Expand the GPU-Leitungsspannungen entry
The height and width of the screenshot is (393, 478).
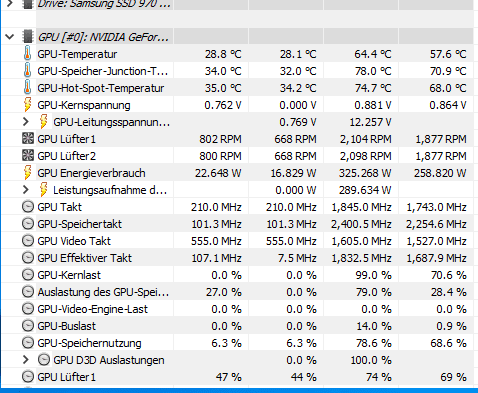pos(26,122)
